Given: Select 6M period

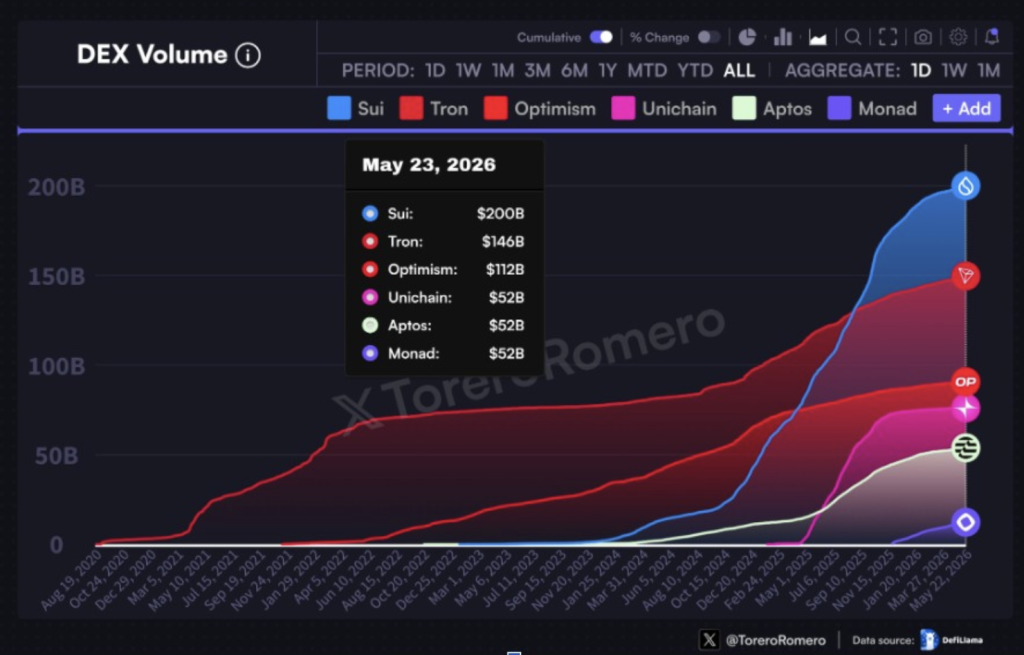Looking at the screenshot, I should point(574,71).
